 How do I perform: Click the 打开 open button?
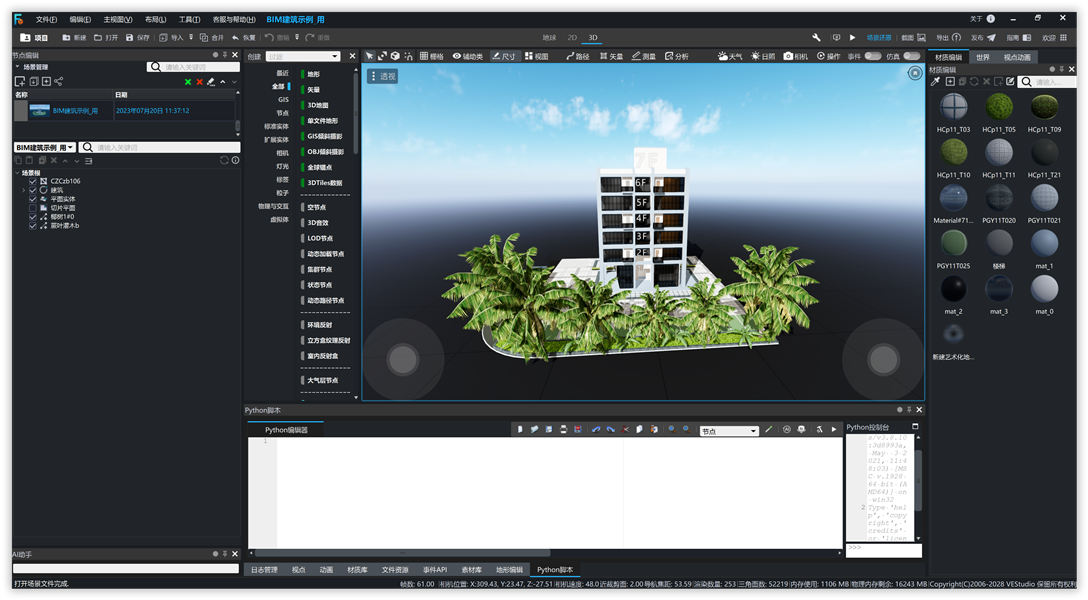(x=105, y=37)
